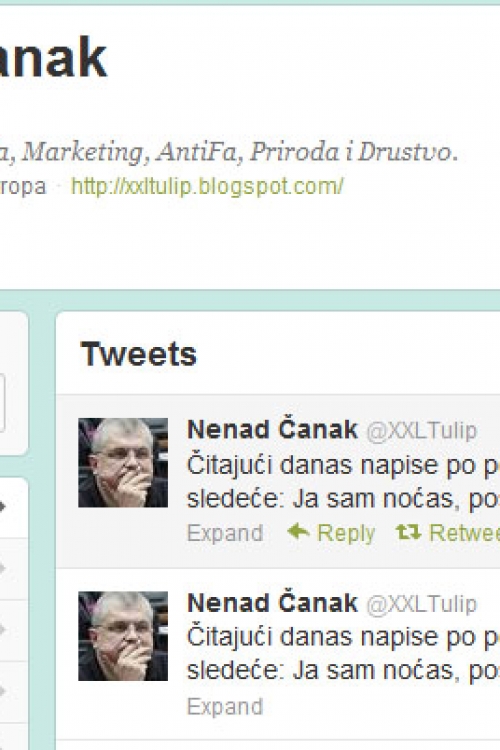500x750 pixels.
Task: Click Nenad Čanak author name in first tweet
Action: tap(272, 430)
